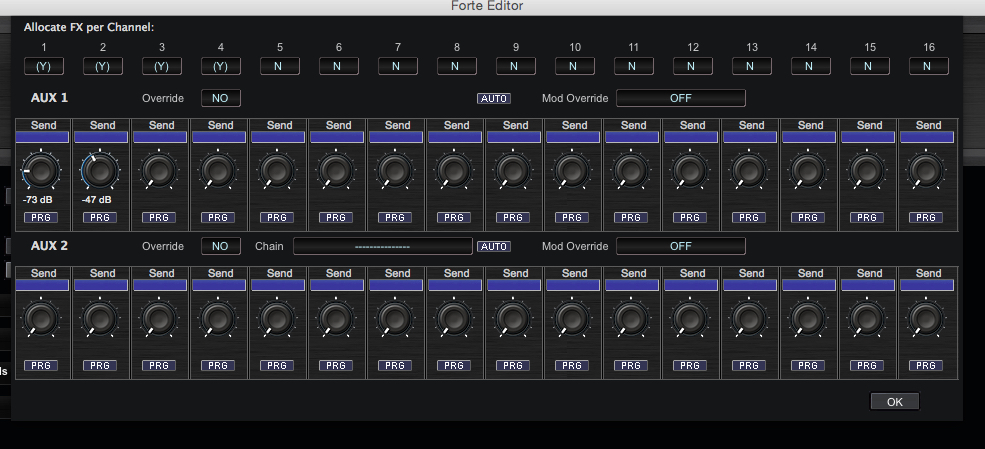Click PRG under AUX 2 channel 10
The height and width of the screenshot is (449, 985).
[572, 365]
